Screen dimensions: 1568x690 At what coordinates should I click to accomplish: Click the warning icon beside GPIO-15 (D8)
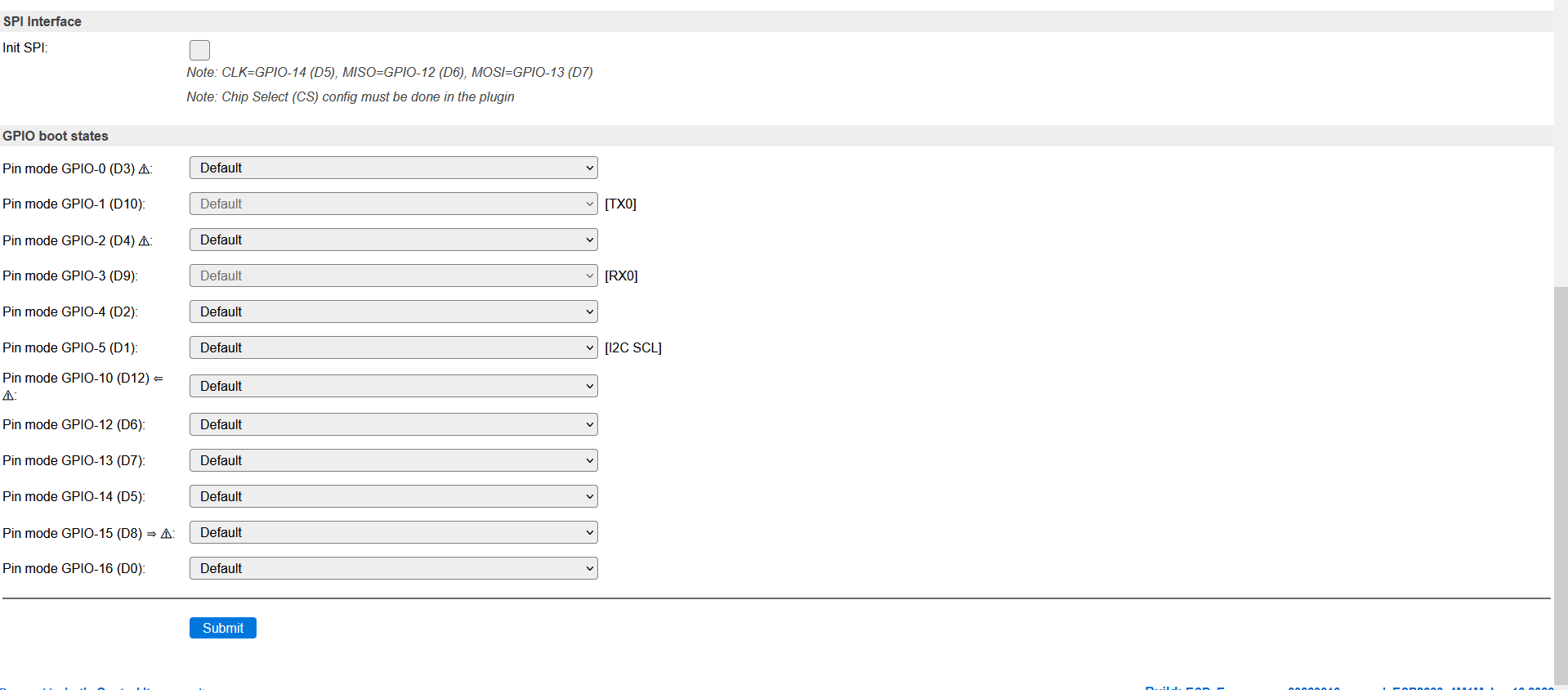pos(167,534)
